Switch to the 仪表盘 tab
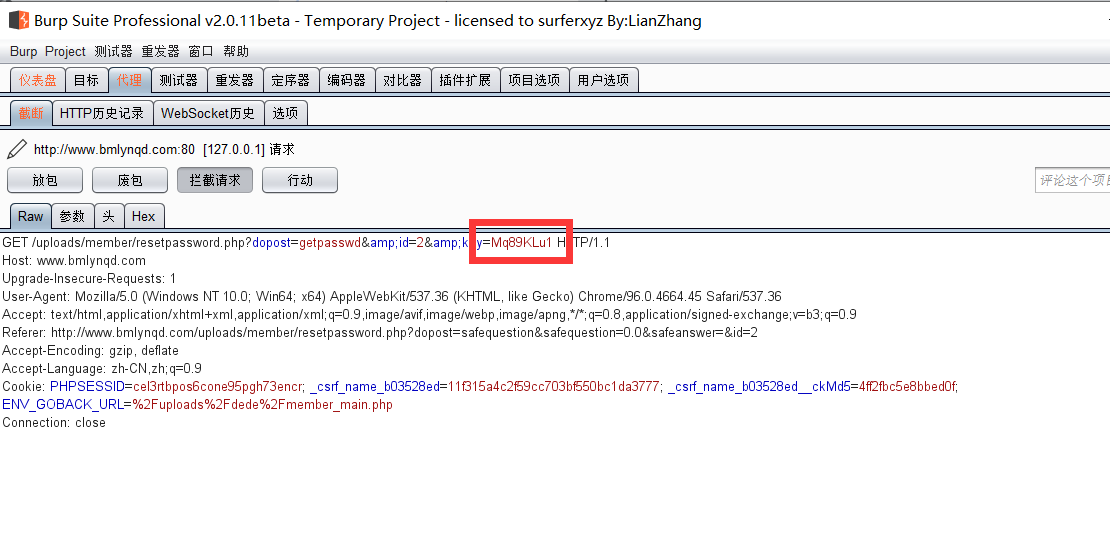This screenshot has width=1110, height=540. [38, 80]
